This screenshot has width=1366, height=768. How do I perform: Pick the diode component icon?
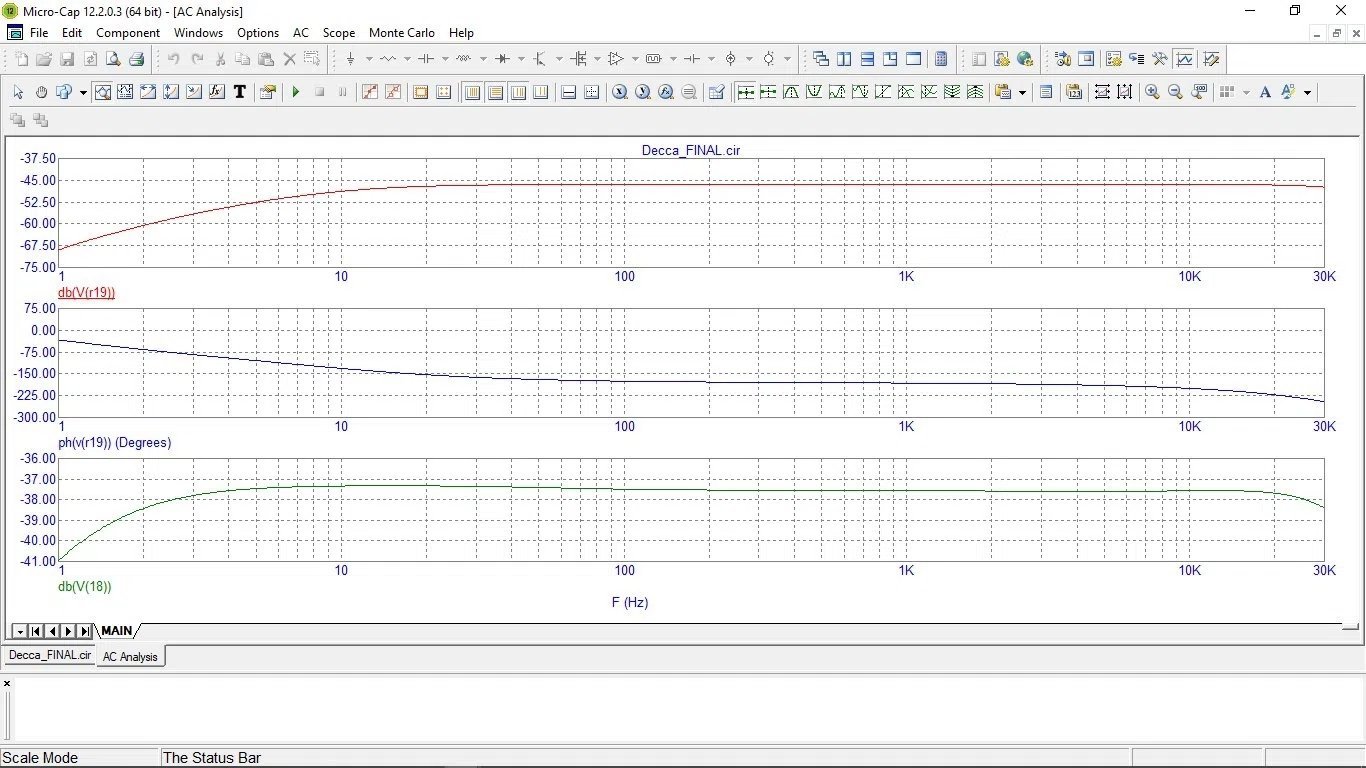[502, 59]
